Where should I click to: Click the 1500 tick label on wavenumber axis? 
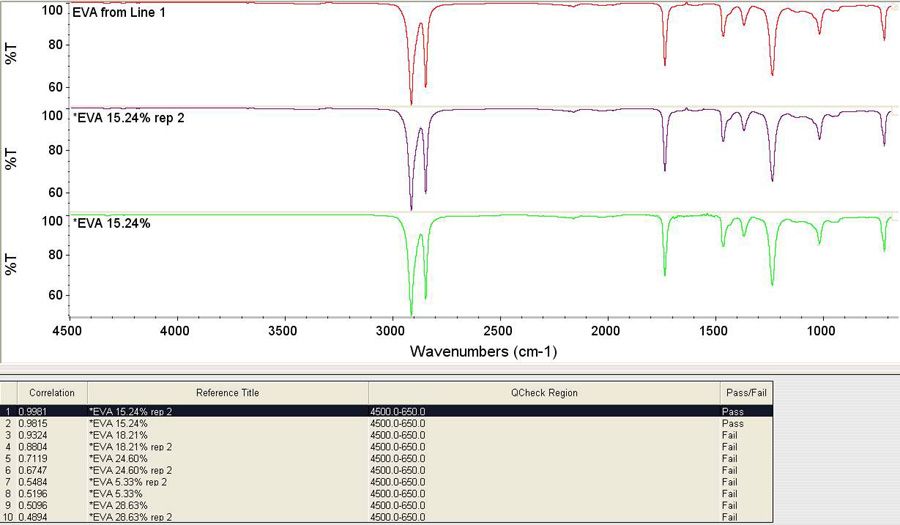click(x=715, y=330)
